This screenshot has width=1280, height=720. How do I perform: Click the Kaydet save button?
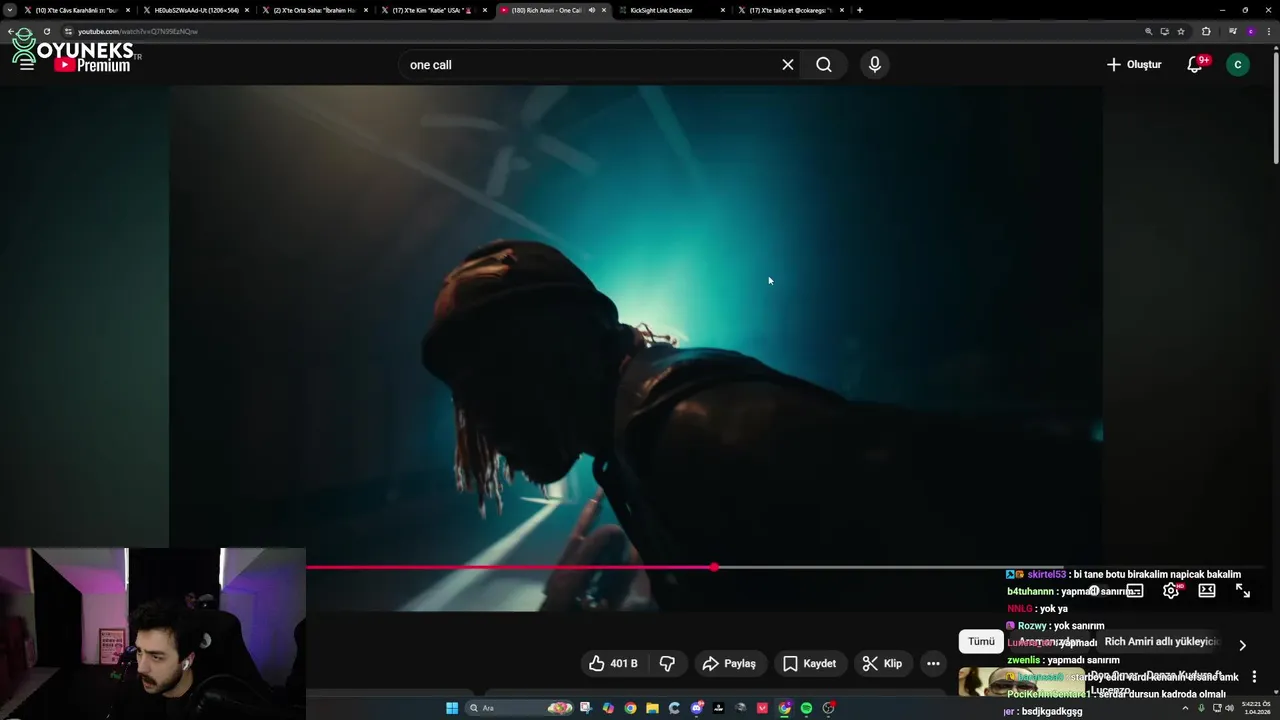tap(809, 664)
